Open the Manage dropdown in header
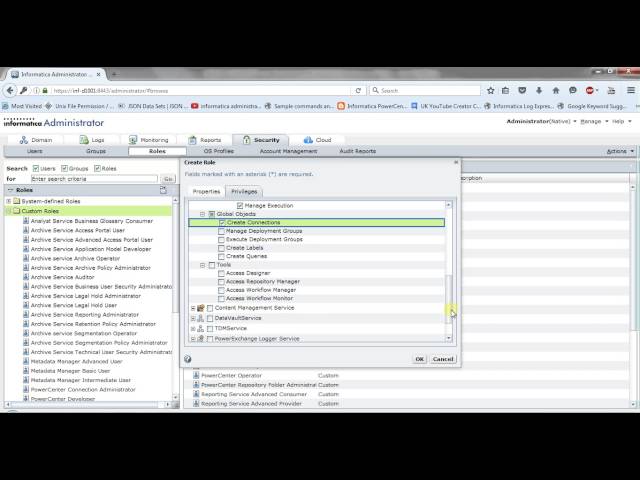 pyautogui.click(x=594, y=121)
